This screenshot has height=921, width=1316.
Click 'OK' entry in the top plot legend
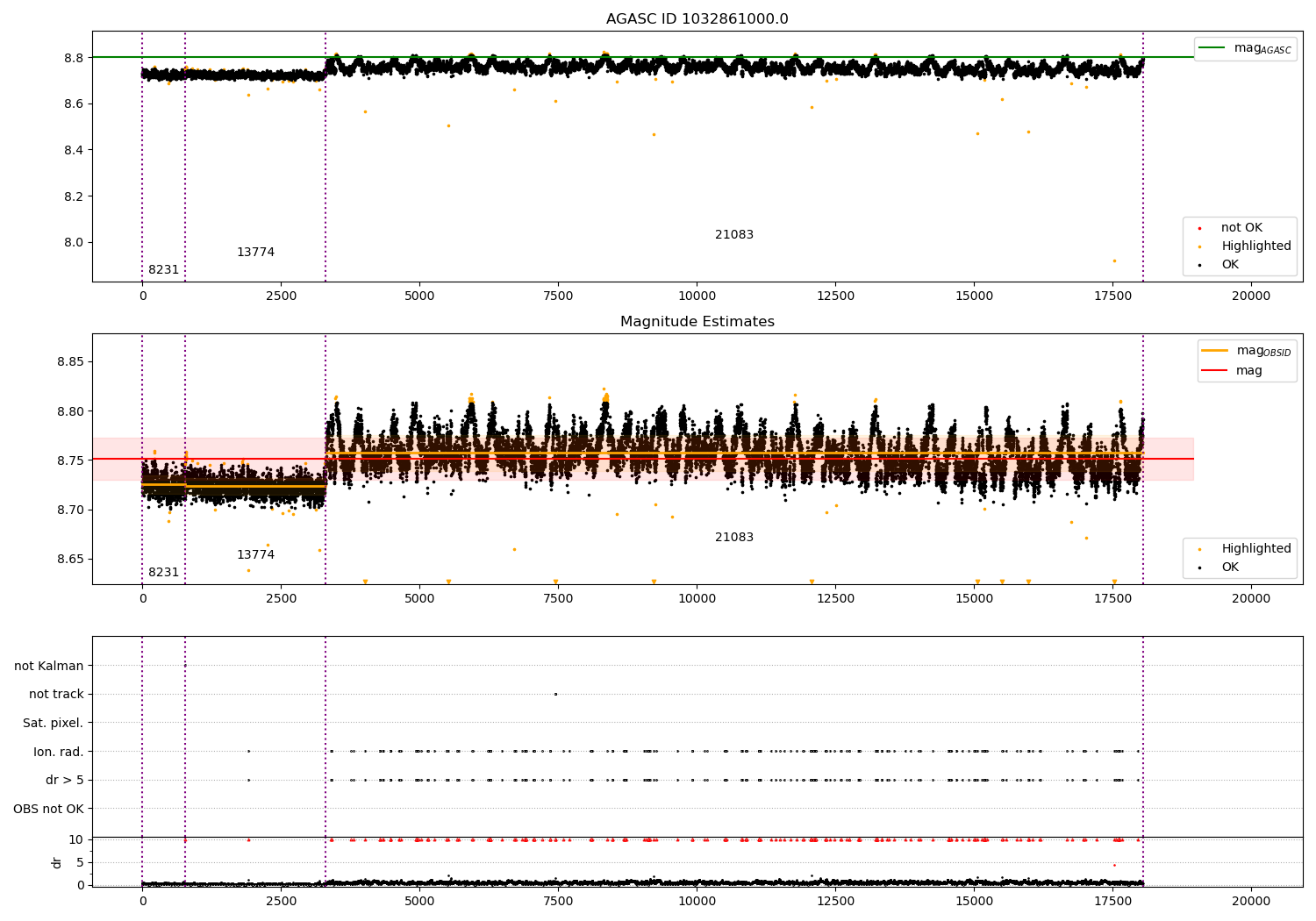(1229, 265)
